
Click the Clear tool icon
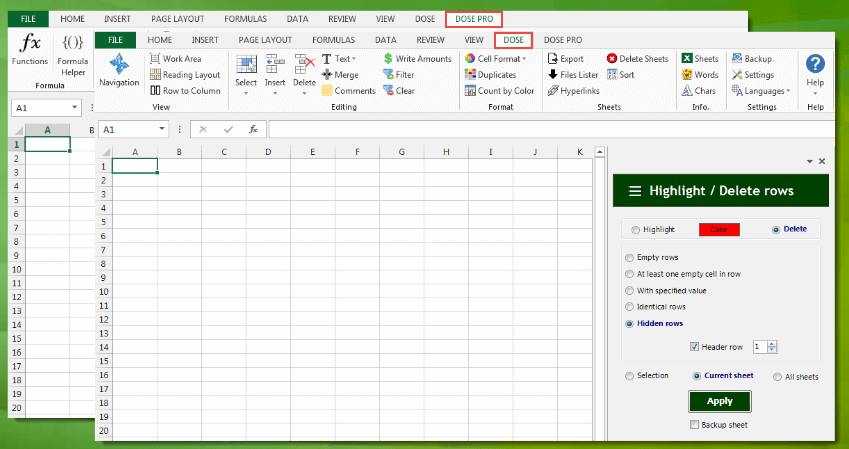[x=388, y=90]
